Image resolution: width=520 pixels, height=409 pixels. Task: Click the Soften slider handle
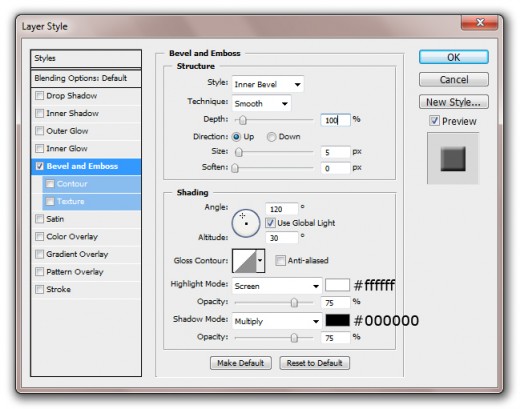(x=235, y=168)
